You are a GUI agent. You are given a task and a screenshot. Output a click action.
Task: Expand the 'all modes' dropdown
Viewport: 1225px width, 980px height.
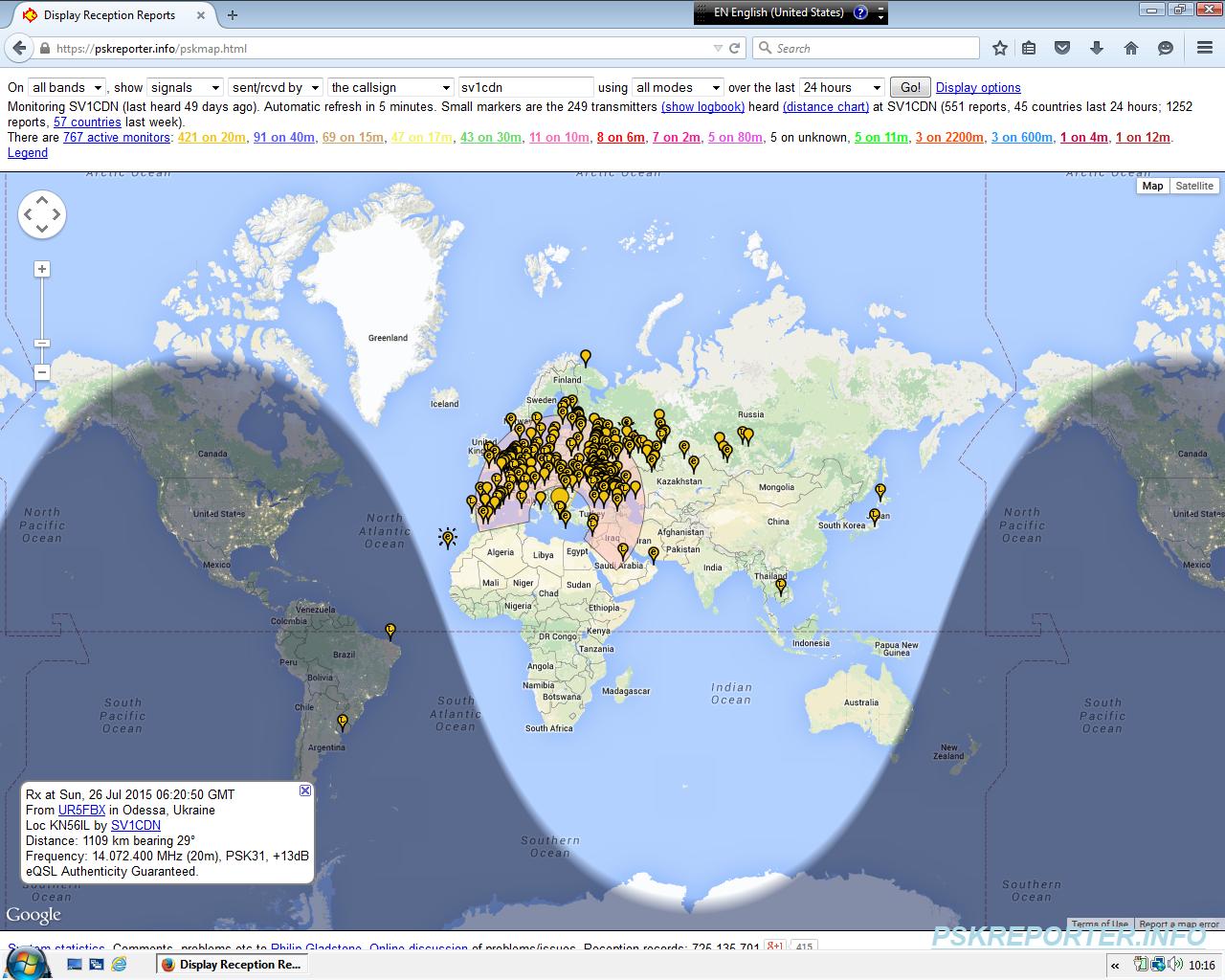pos(677,87)
